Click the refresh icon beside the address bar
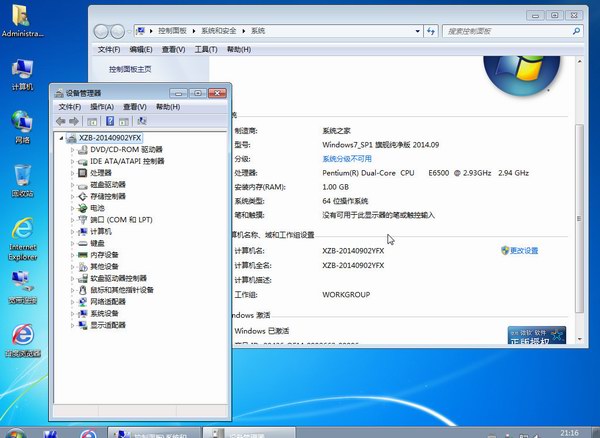Screen dimensions: 600x438 [431, 31]
